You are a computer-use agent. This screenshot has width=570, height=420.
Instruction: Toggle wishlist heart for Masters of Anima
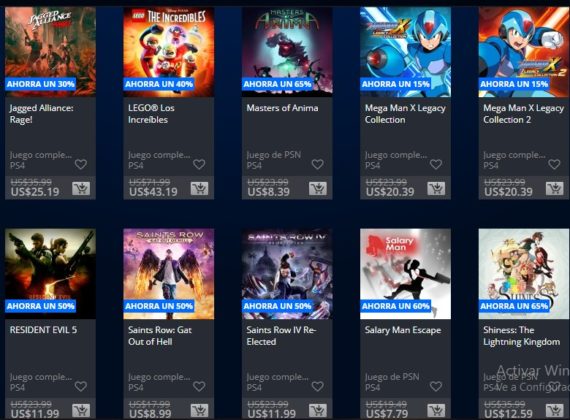[x=317, y=164]
